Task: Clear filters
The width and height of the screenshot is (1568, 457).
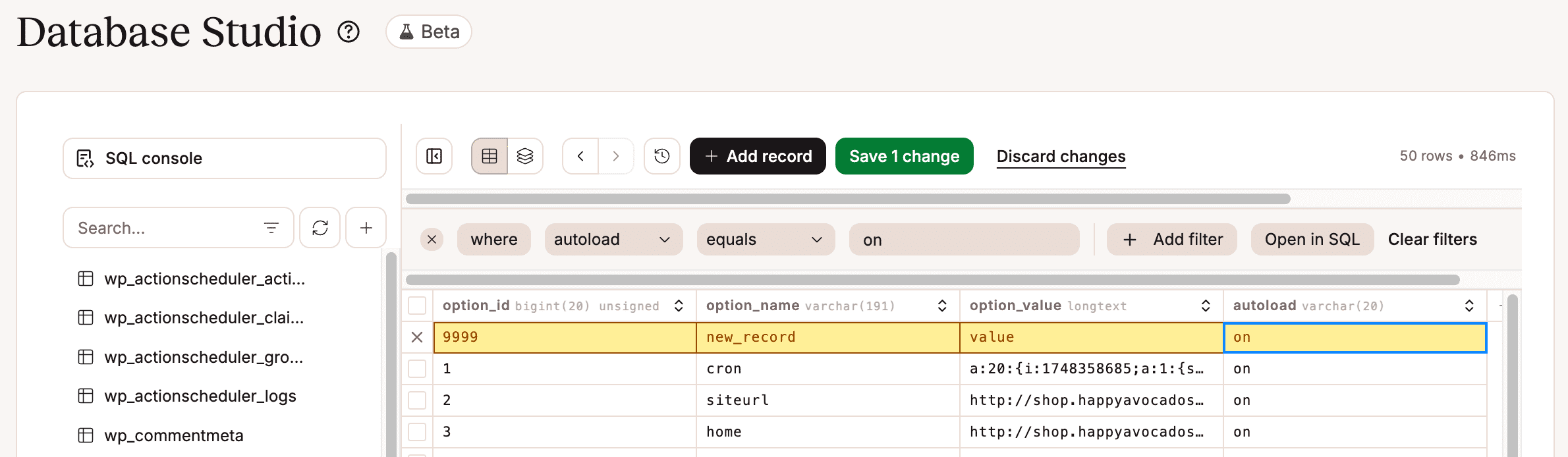Action: point(1432,240)
